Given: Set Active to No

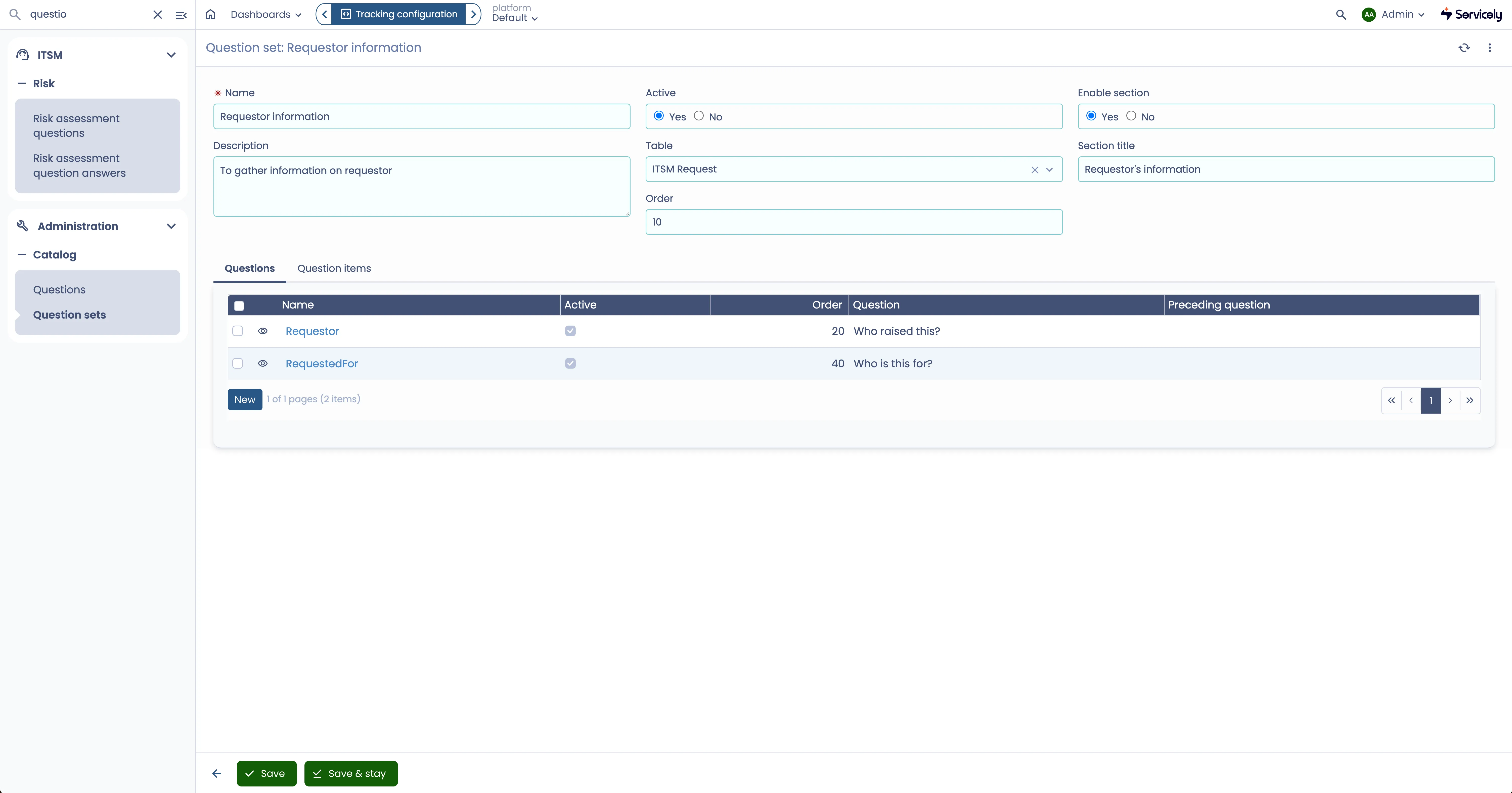Looking at the screenshot, I should pos(698,116).
